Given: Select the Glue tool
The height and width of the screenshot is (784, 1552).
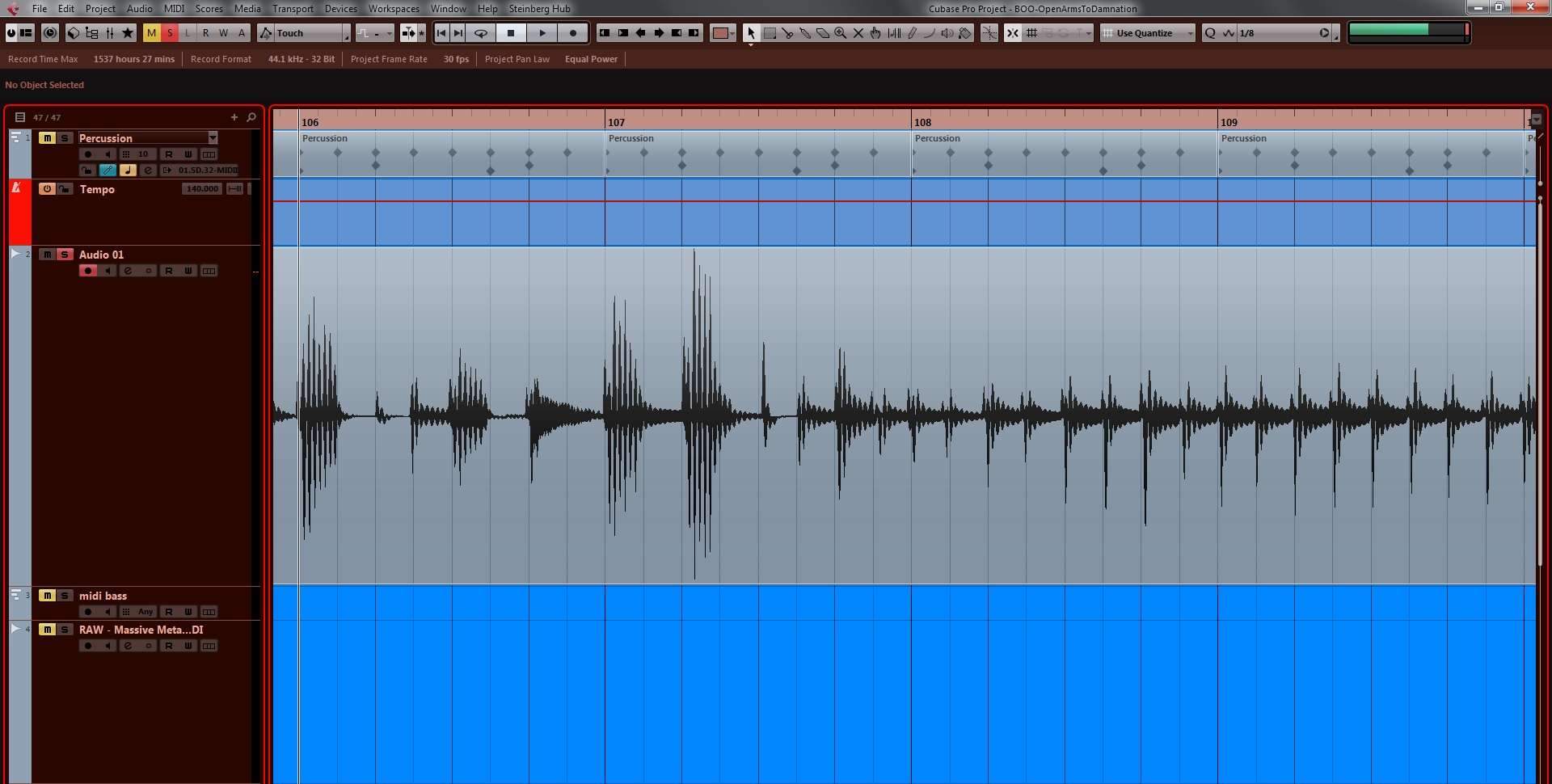Looking at the screenshot, I should coord(805,33).
